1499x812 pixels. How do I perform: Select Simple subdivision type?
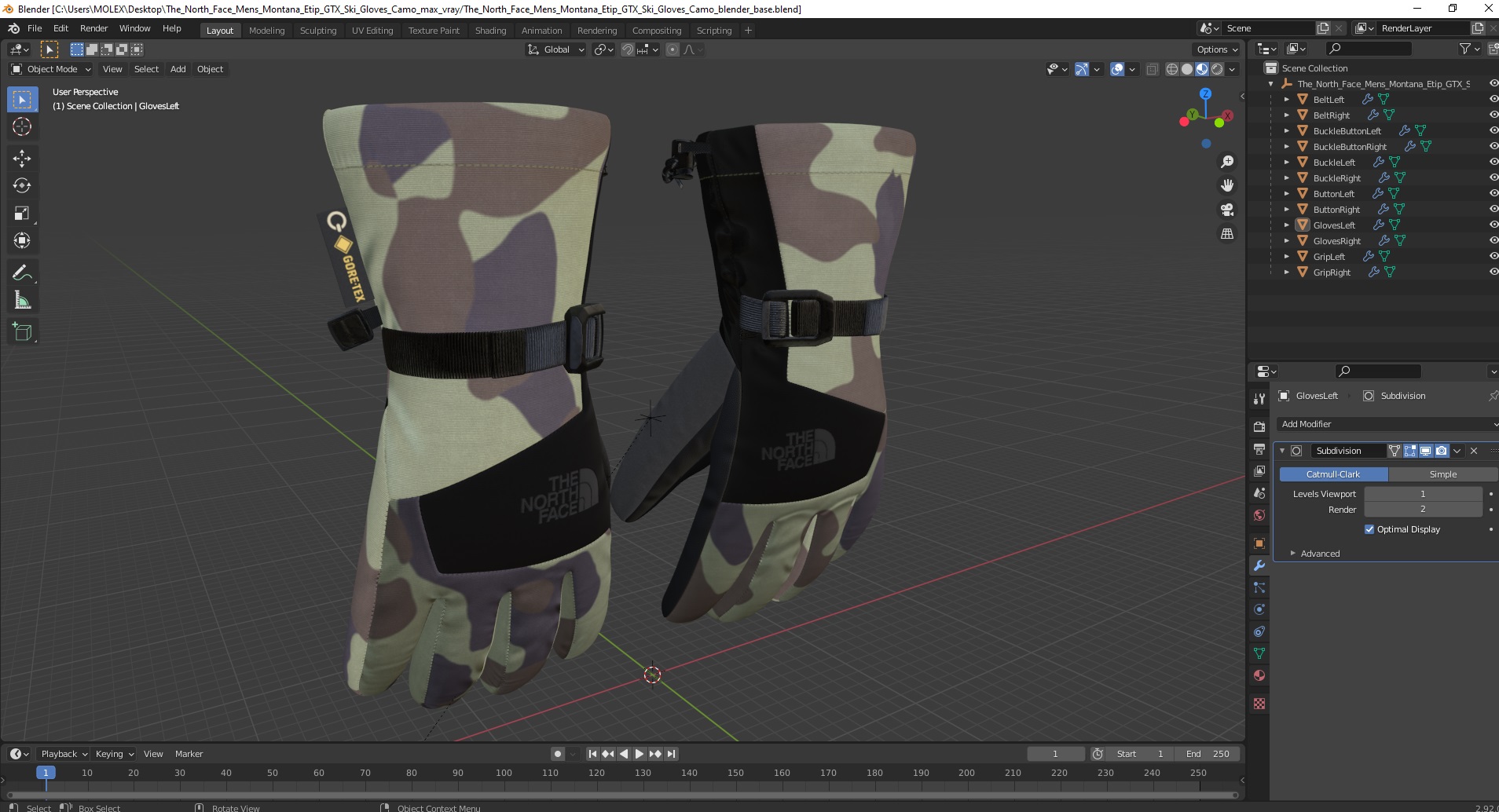(1443, 474)
